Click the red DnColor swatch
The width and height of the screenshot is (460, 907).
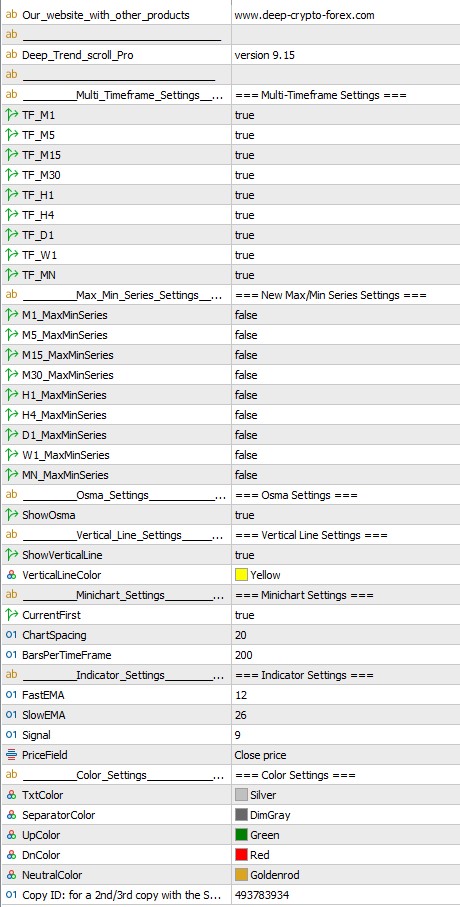pos(241,855)
